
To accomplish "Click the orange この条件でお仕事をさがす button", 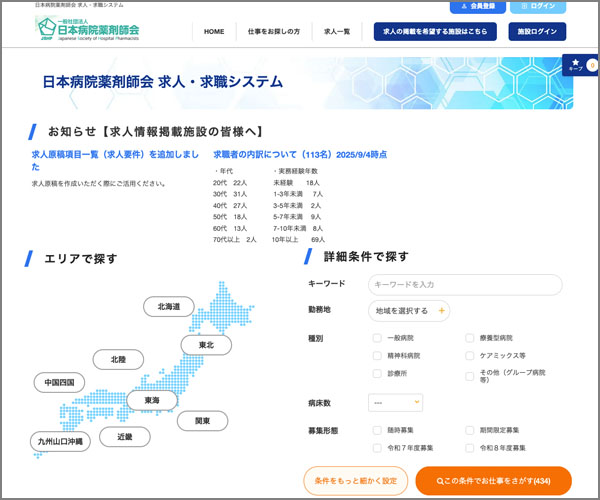I will click(x=494, y=481).
